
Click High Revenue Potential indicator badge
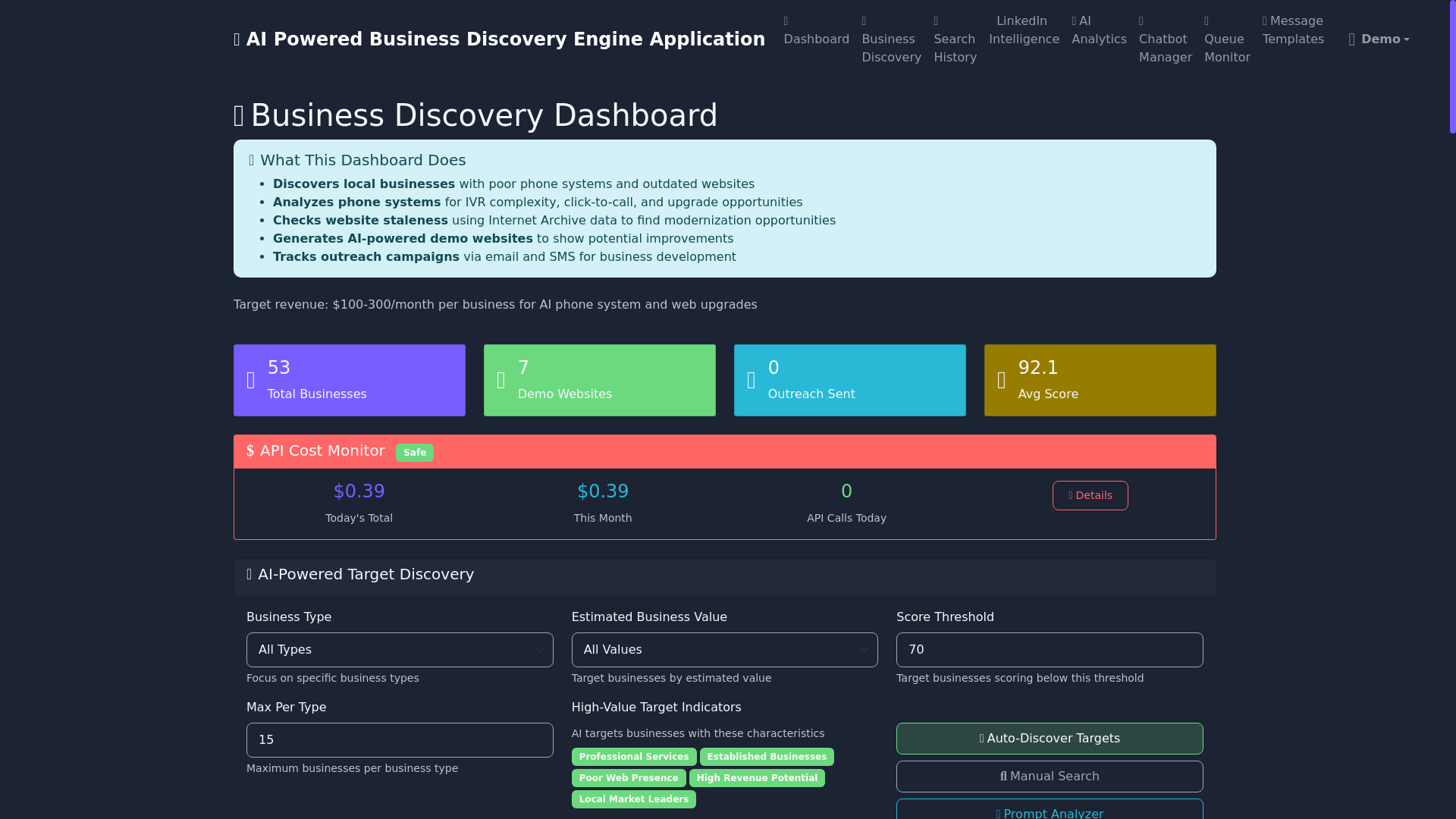757,778
